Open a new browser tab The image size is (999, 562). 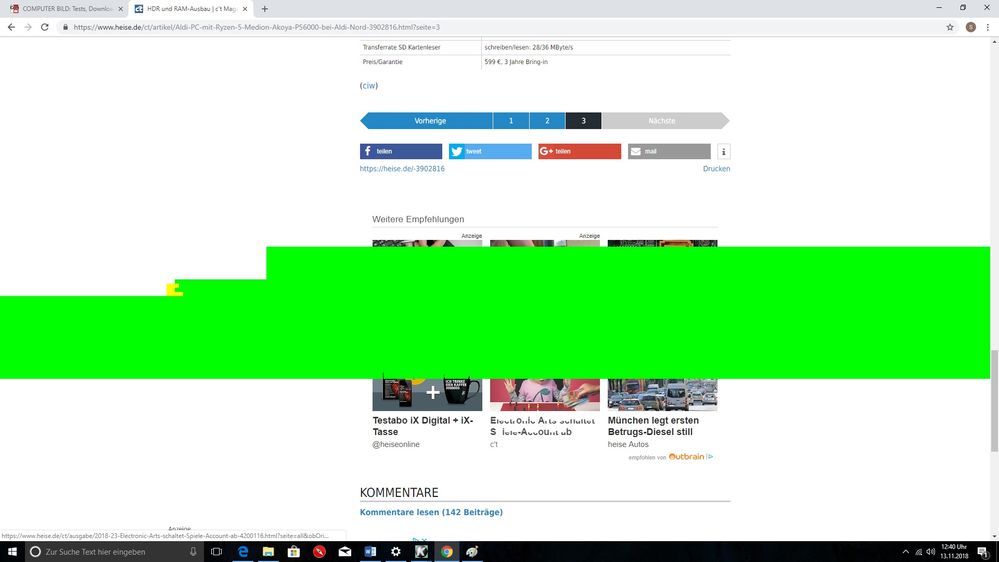point(265,8)
